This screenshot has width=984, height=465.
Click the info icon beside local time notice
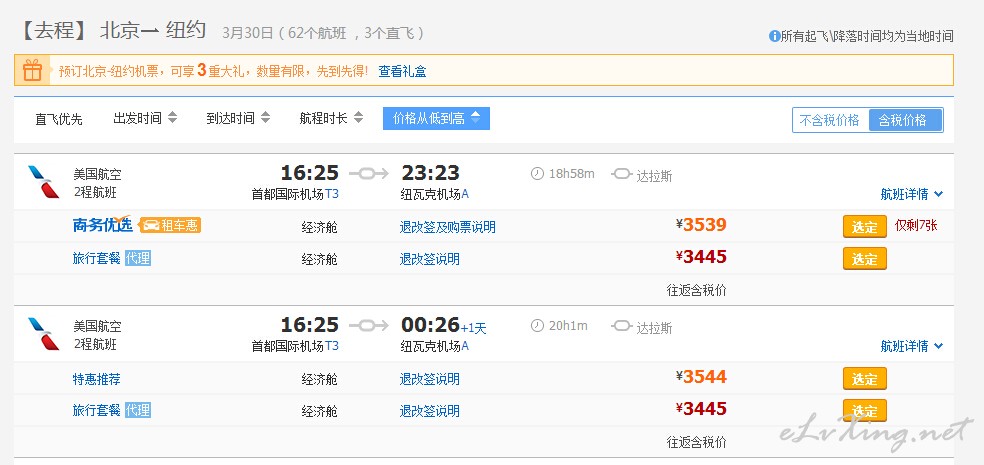(774, 36)
